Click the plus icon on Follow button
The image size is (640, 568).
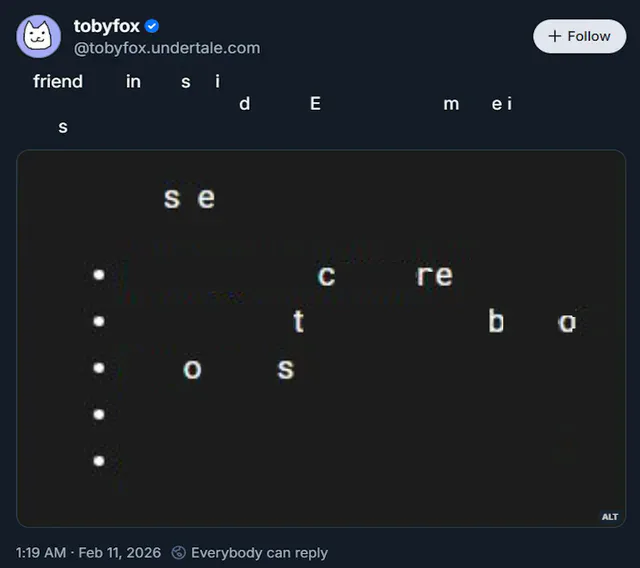pyautogui.click(x=555, y=36)
